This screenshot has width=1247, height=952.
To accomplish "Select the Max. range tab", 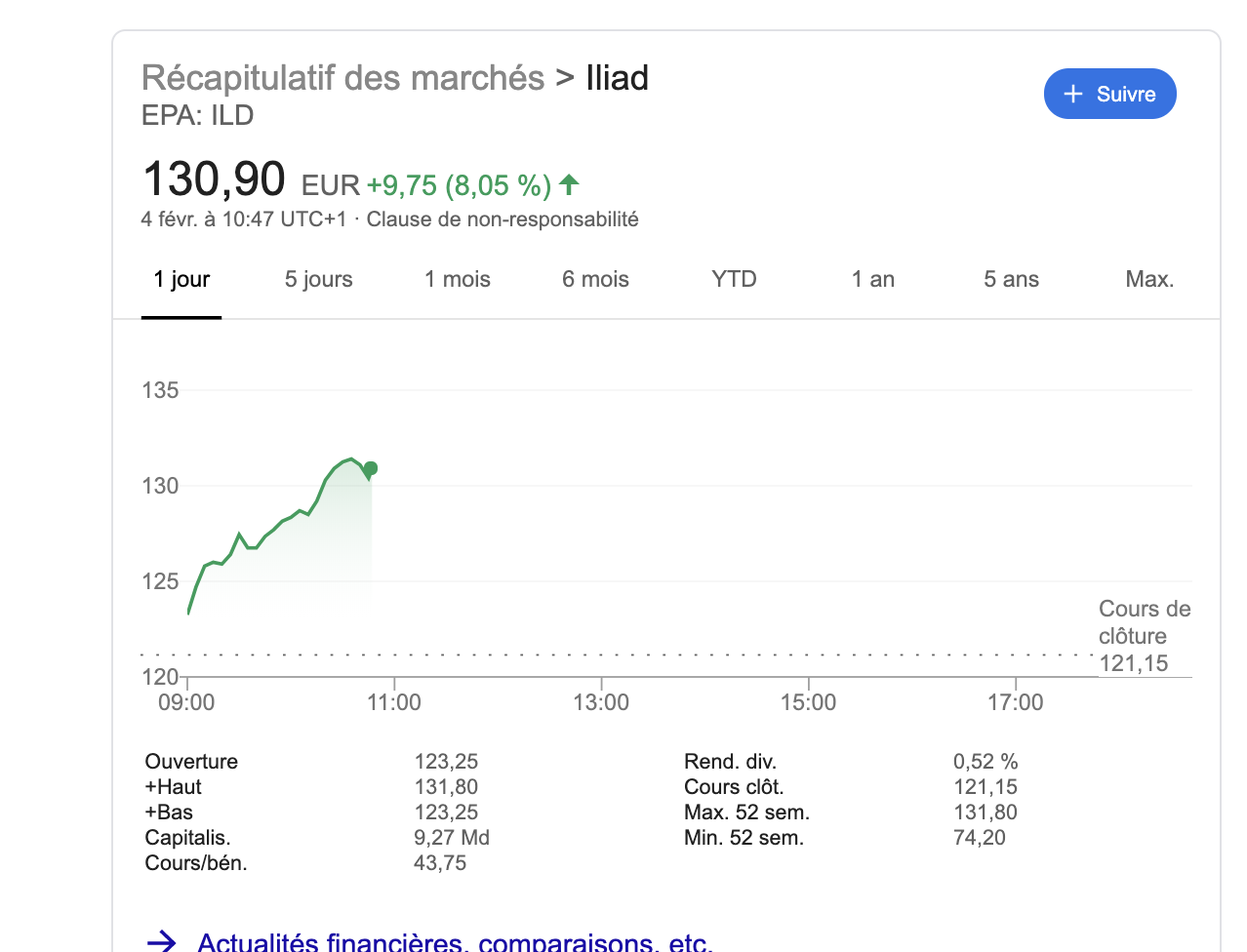I will coord(1149,280).
